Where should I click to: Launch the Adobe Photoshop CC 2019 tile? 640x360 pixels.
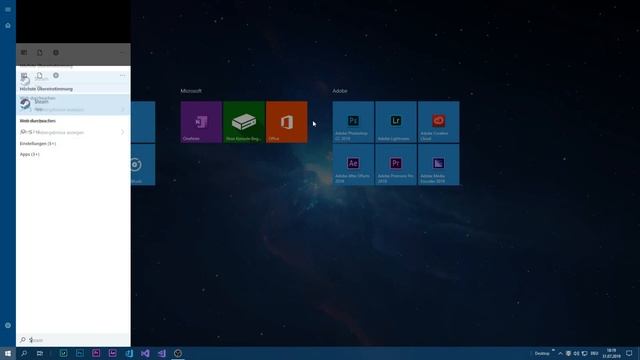point(353,122)
